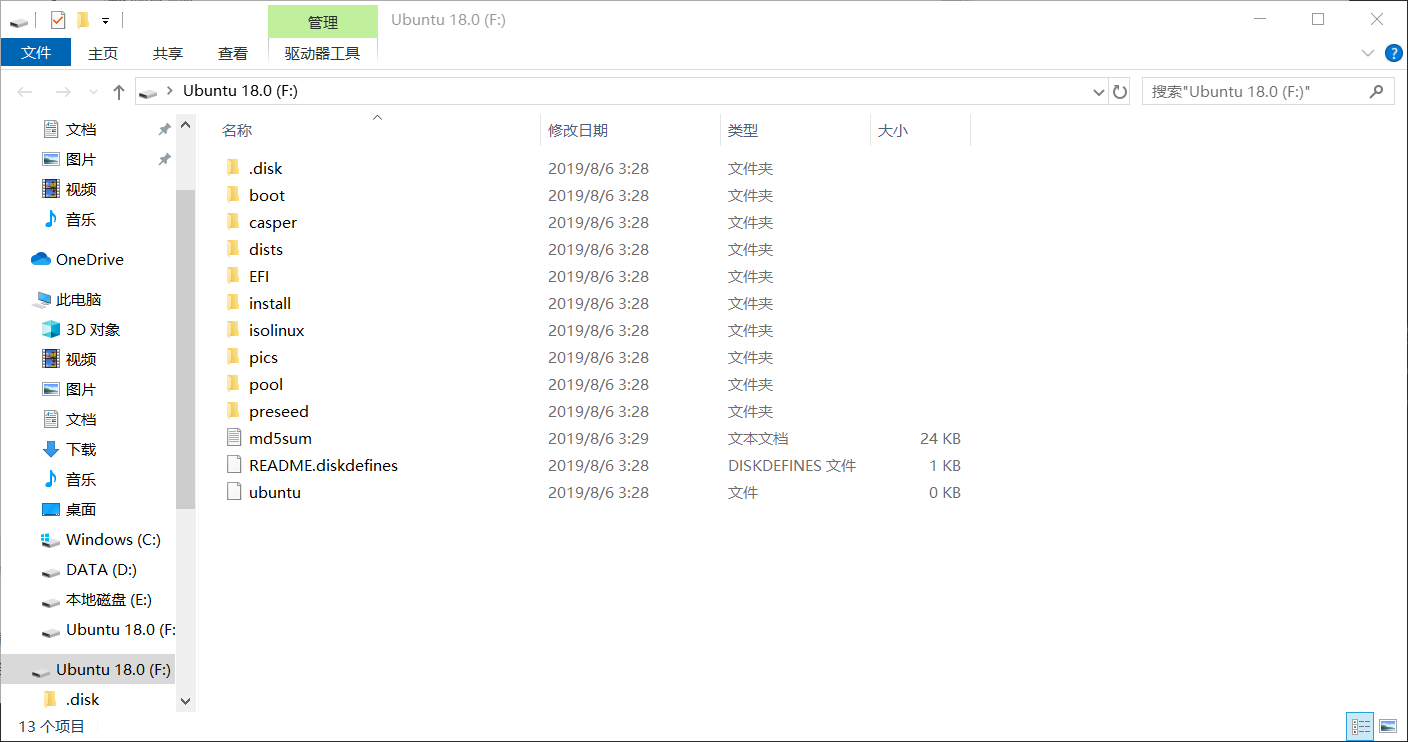Open the customize quick access toolbar arrow
Screen dimensions: 1408x742
105,20
